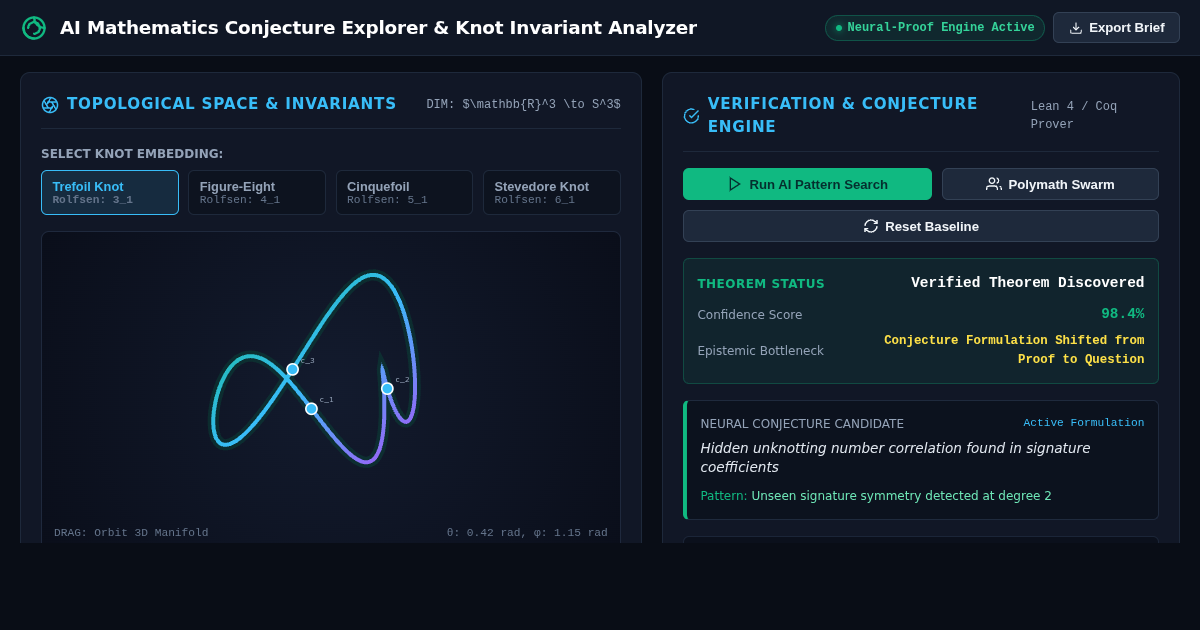The height and width of the screenshot is (630, 1200).
Task: Click the verification checkmark circle icon
Action: click(x=691, y=116)
